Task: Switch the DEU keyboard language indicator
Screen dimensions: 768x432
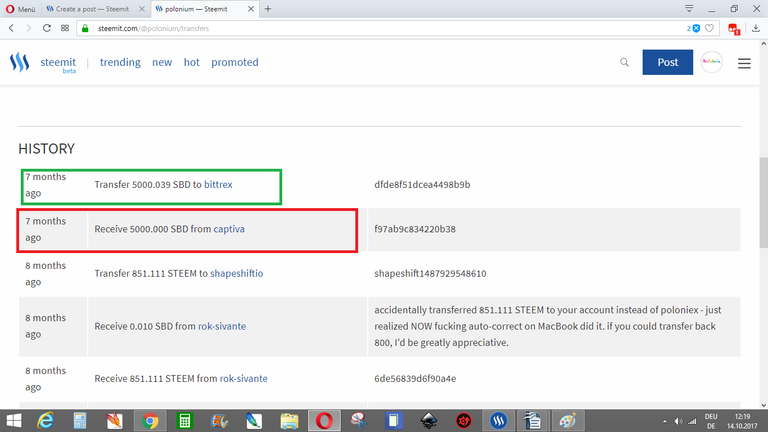Action: [711, 421]
